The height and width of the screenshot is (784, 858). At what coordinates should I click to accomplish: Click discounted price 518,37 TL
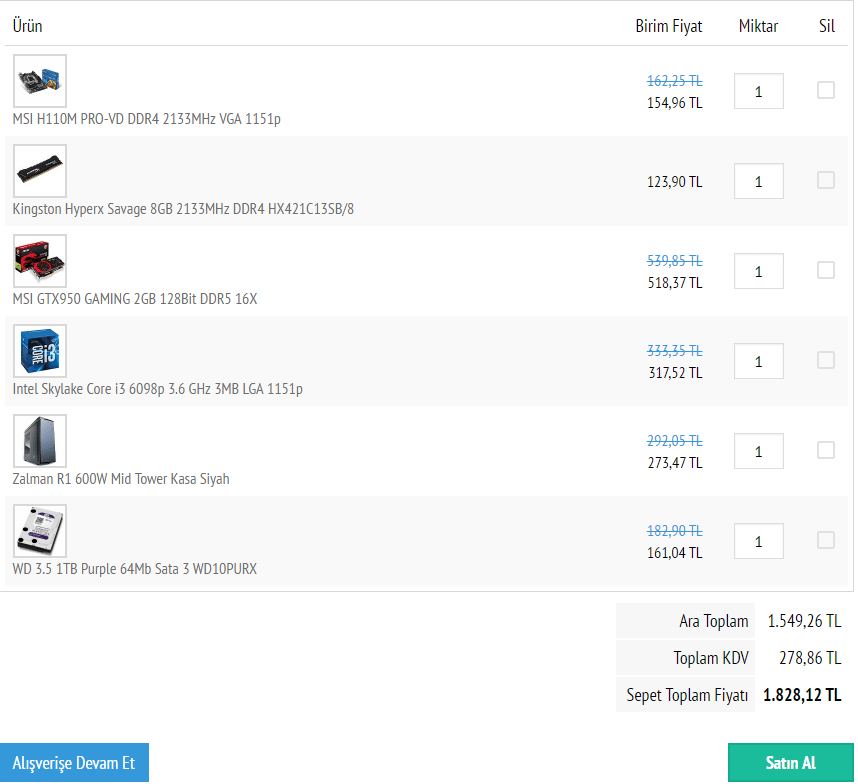675,283
